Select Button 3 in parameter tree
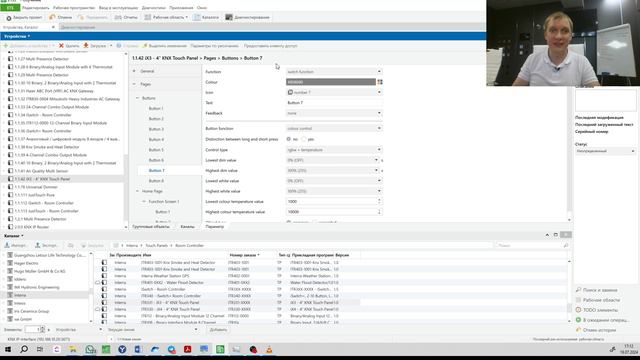The image size is (640, 360). click(x=156, y=129)
